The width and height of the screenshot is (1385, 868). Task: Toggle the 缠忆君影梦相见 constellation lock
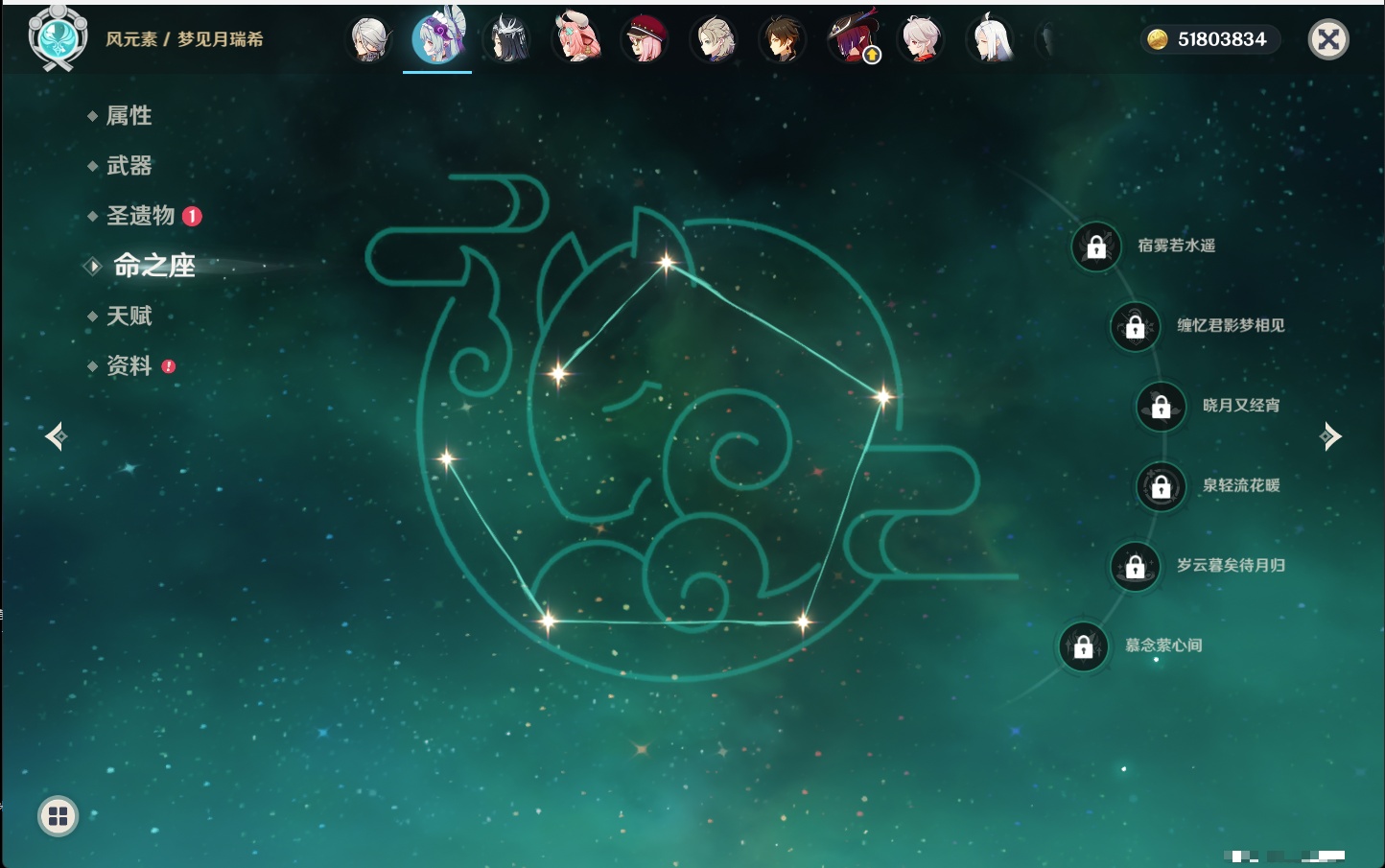1135,326
